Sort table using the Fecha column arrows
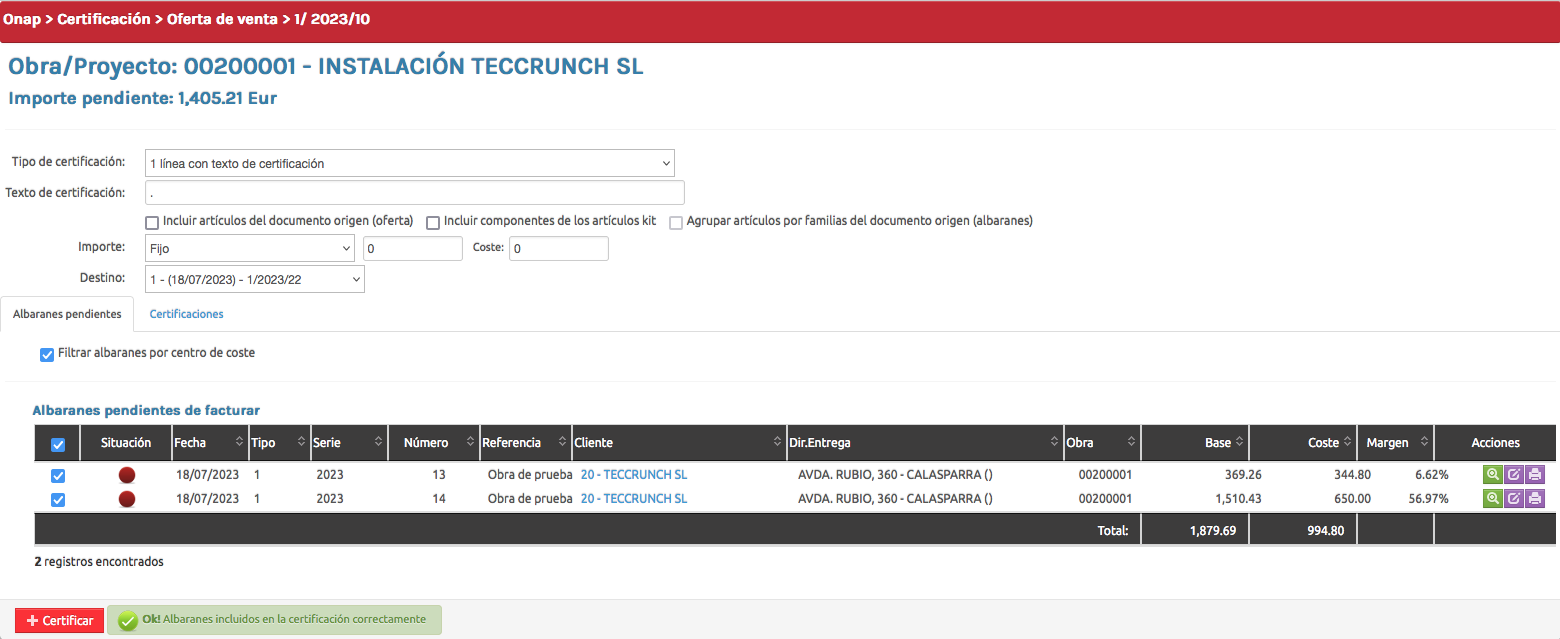 (239, 442)
